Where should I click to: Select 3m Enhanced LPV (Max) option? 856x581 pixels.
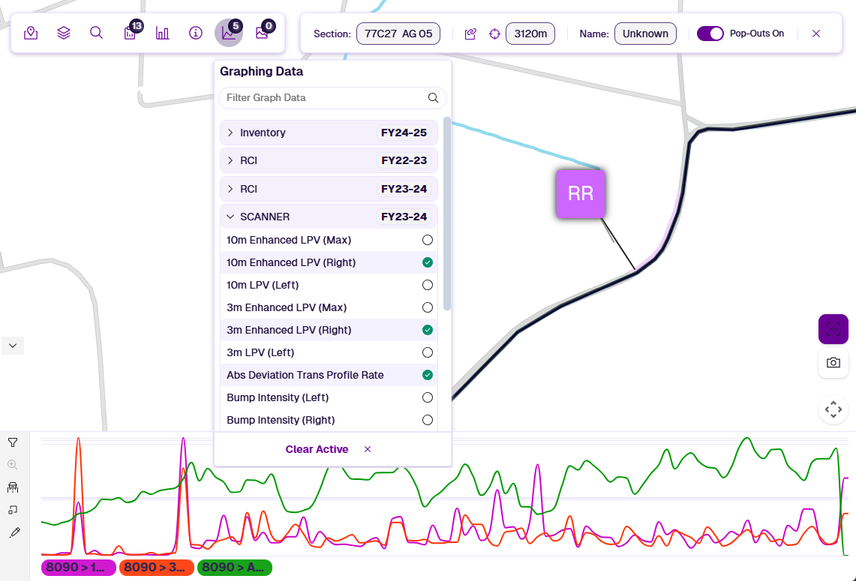427,307
